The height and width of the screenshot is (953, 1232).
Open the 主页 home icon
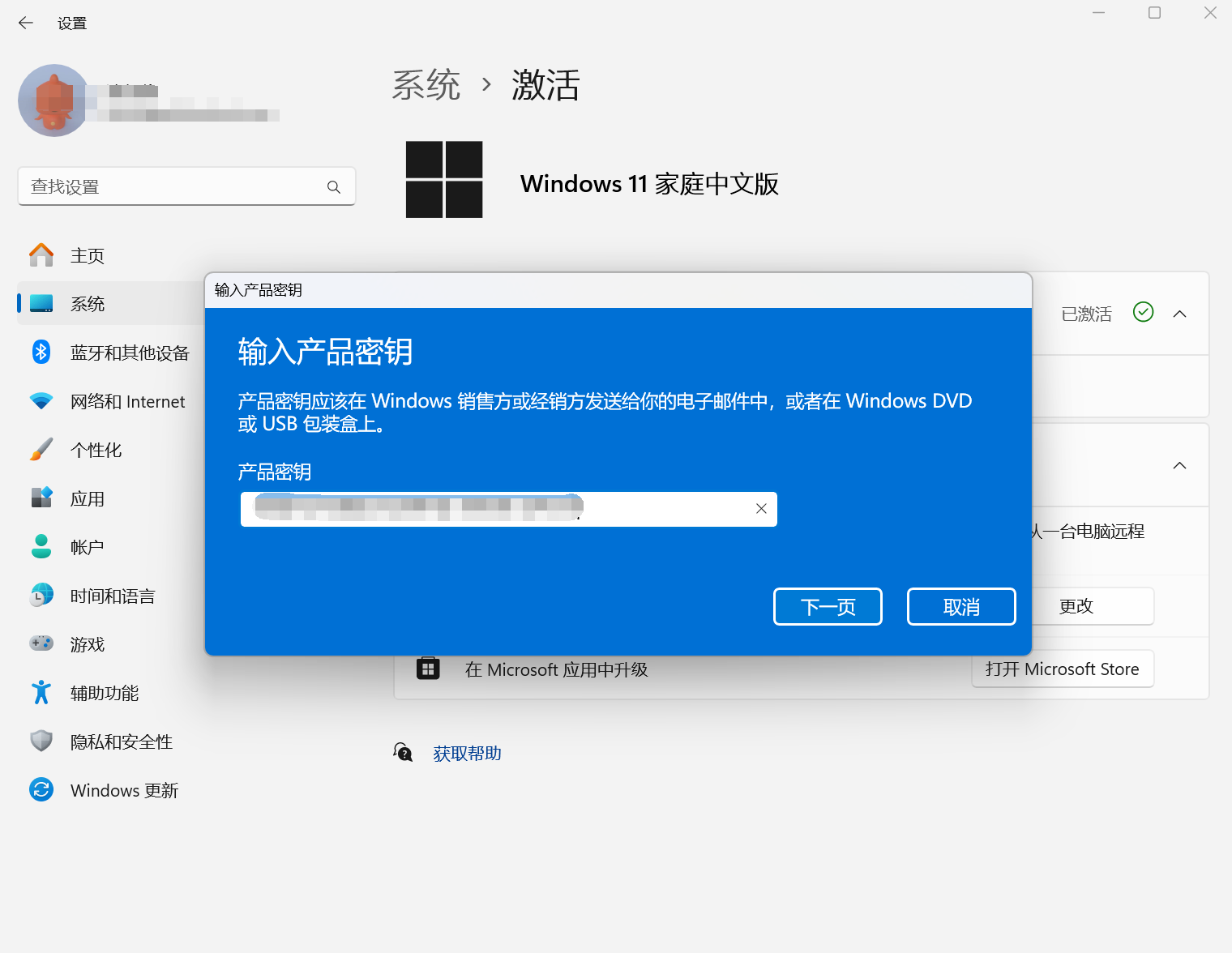pyautogui.click(x=41, y=255)
